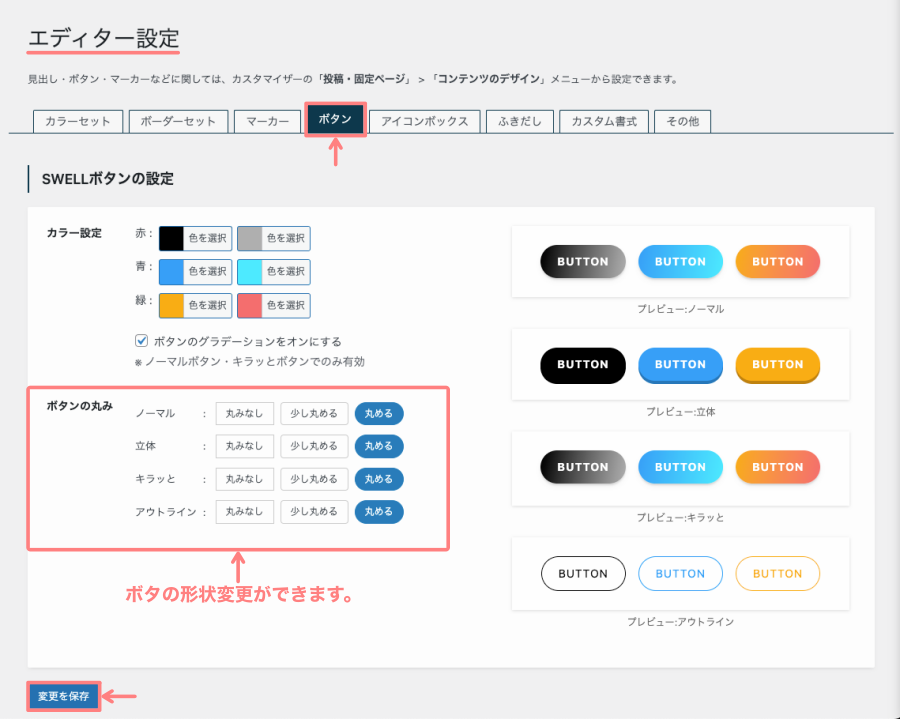This screenshot has width=900, height=719.
Task: Switch to the カラーセット tab
Action: [x=78, y=121]
